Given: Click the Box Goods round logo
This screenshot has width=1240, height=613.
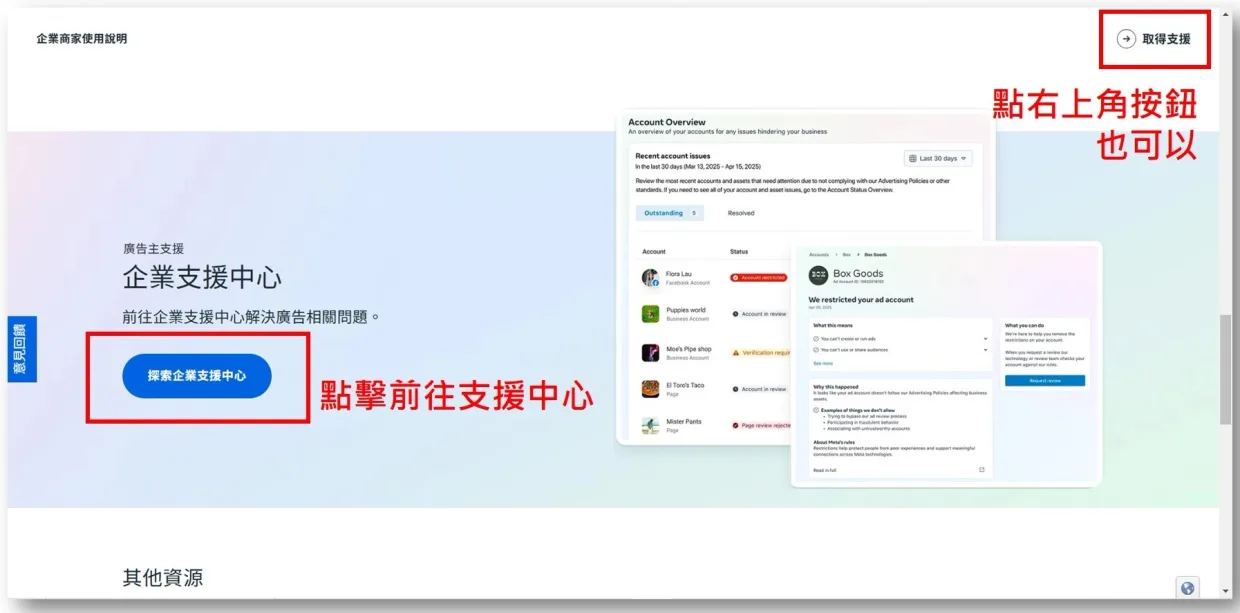Looking at the screenshot, I should pos(818,275).
